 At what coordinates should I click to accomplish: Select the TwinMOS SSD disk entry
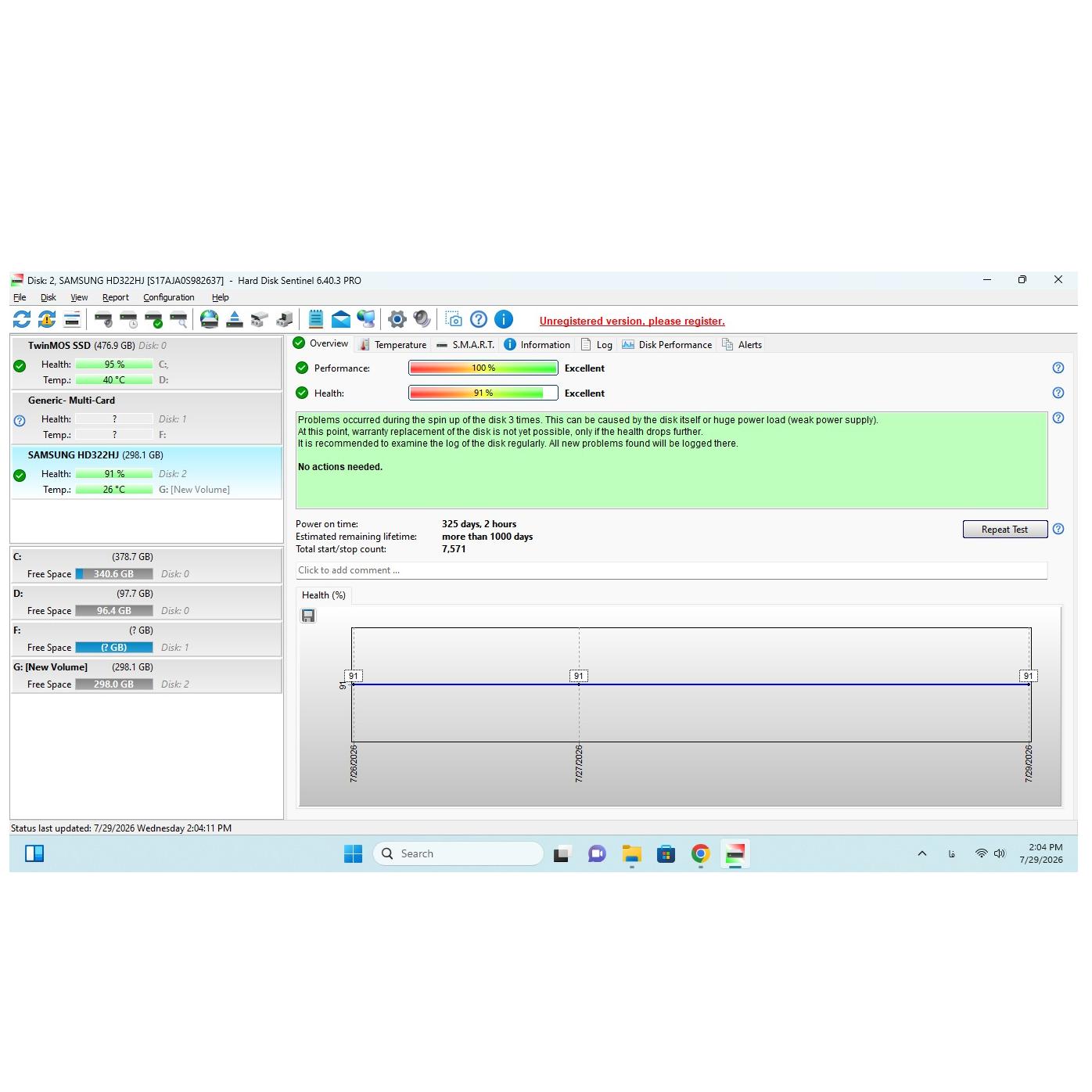(146, 363)
